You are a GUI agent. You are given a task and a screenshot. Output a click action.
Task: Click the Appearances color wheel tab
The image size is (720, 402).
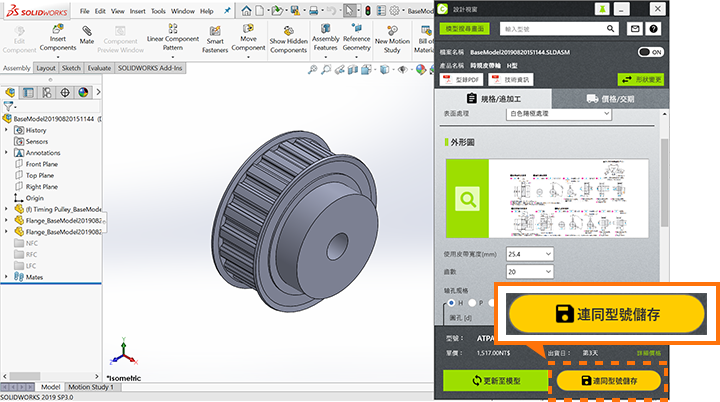[82, 93]
